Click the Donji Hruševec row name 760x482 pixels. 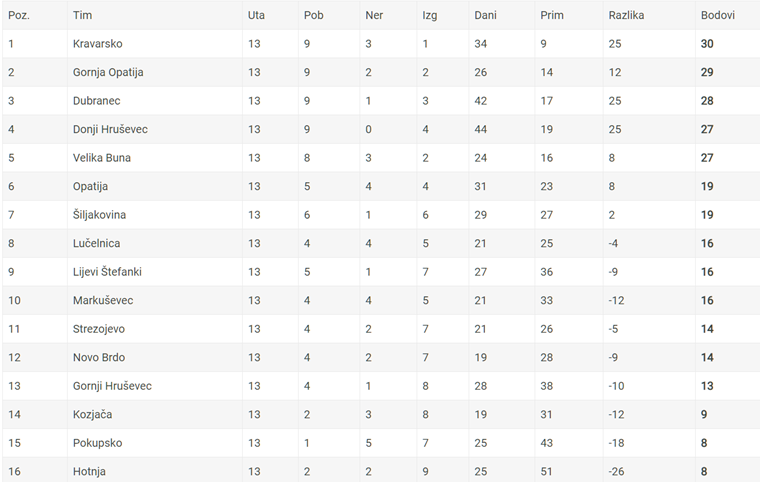[110, 129]
